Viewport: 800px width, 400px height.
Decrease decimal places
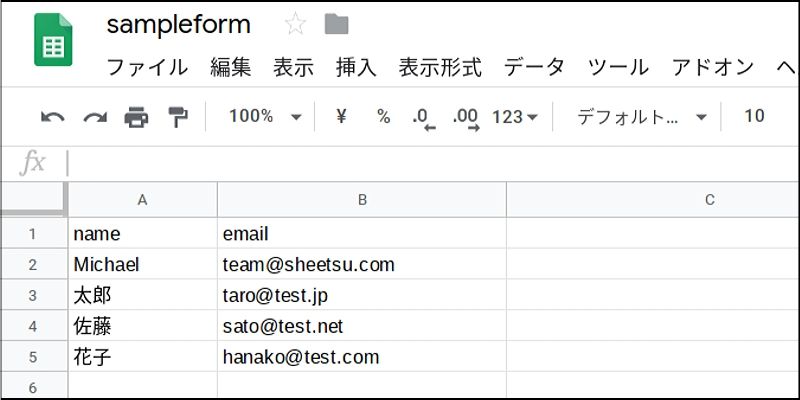(424, 119)
